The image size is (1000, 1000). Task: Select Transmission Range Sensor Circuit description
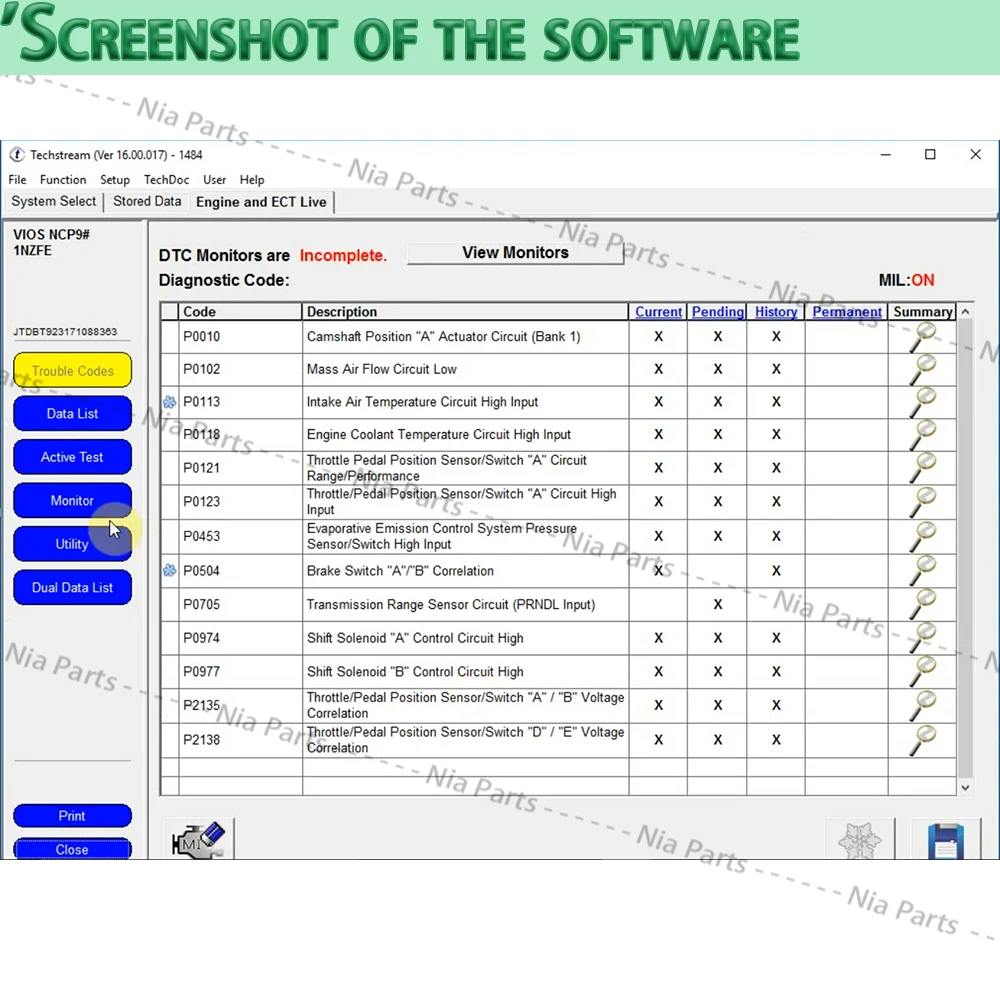tap(451, 605)
